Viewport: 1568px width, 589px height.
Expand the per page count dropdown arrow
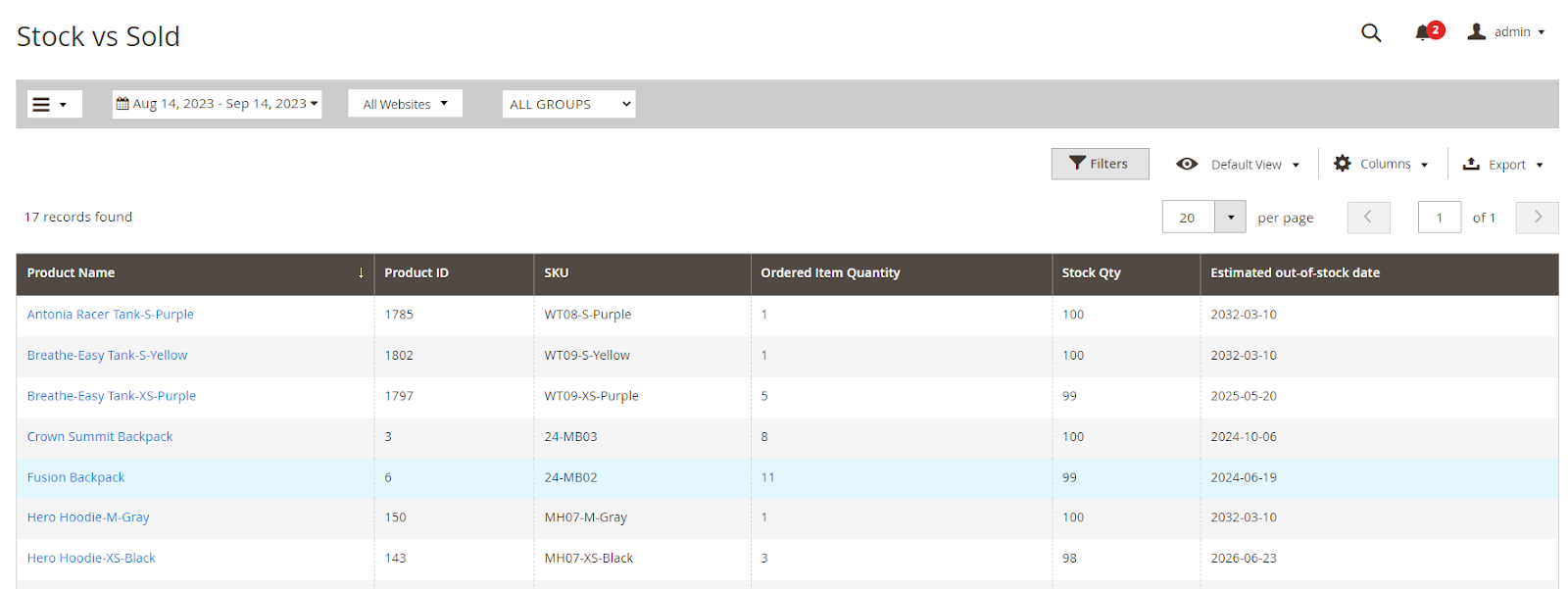click(x=1230, y=218)
